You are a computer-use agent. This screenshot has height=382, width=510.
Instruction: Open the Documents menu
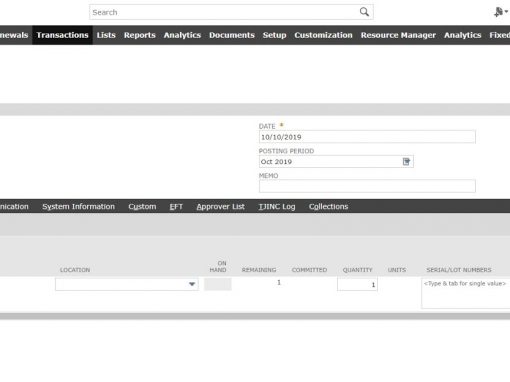[232, 35]
